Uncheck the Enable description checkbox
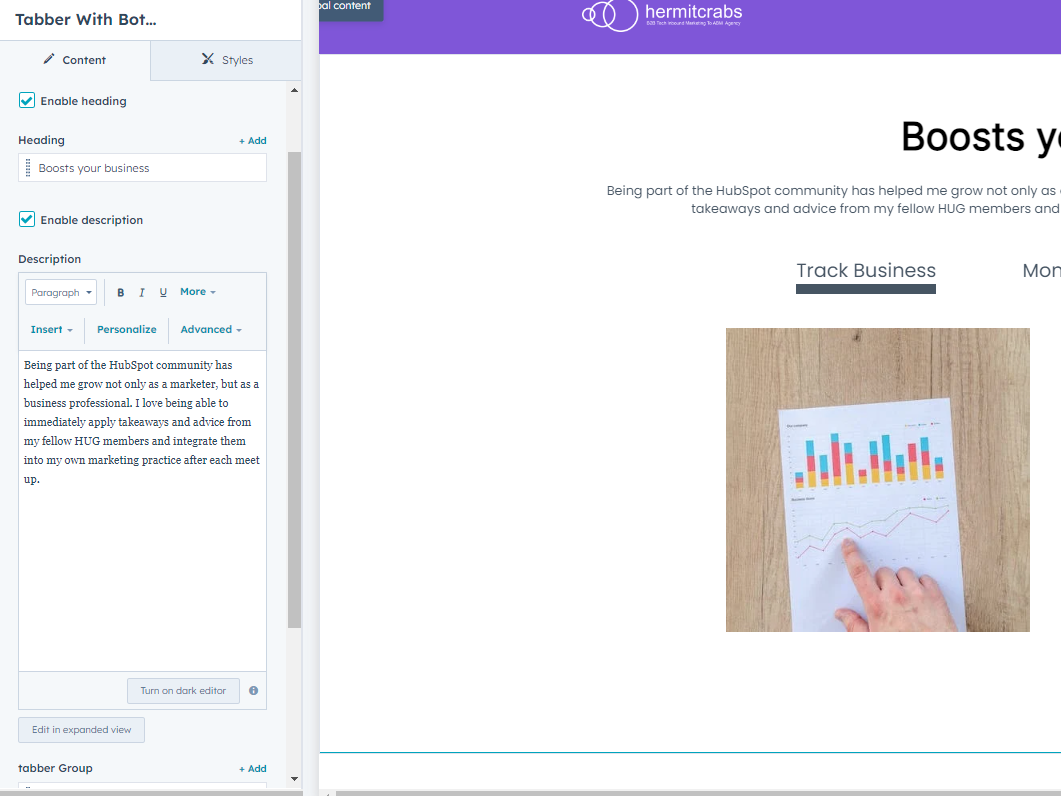1061x796 pixels. [27, 220]
